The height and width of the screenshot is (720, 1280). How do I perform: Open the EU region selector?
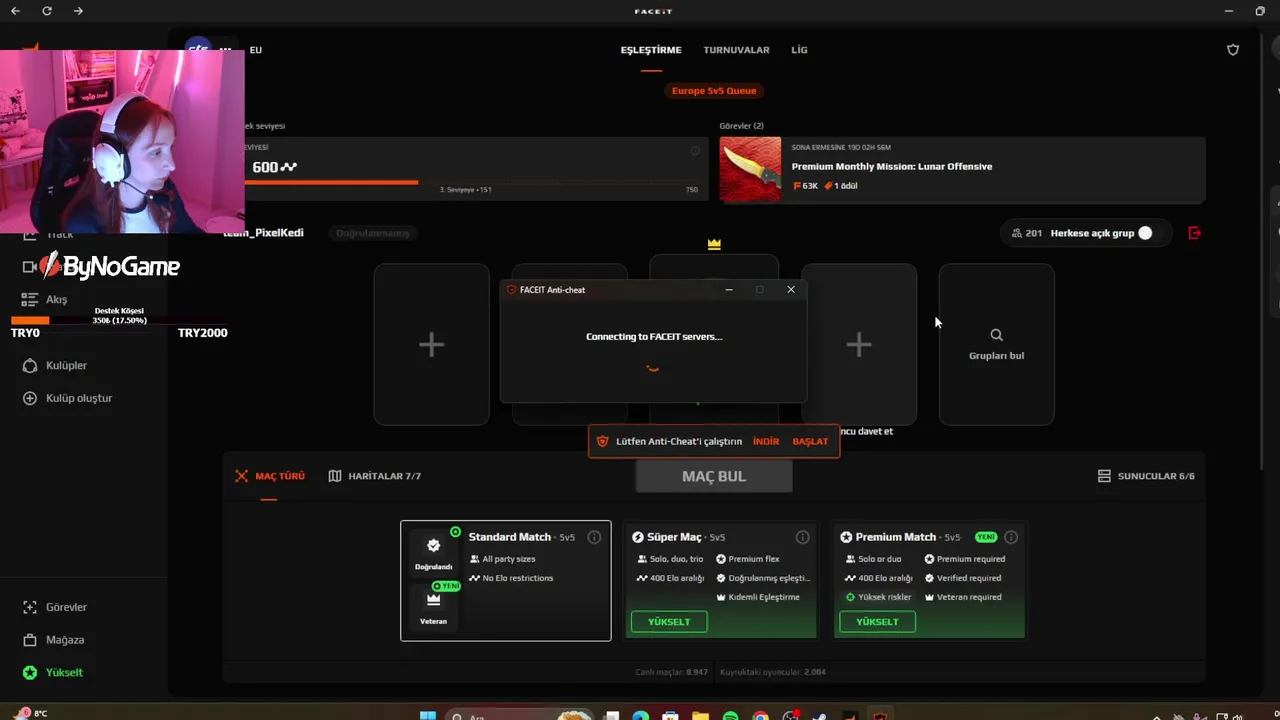point(256,50)
